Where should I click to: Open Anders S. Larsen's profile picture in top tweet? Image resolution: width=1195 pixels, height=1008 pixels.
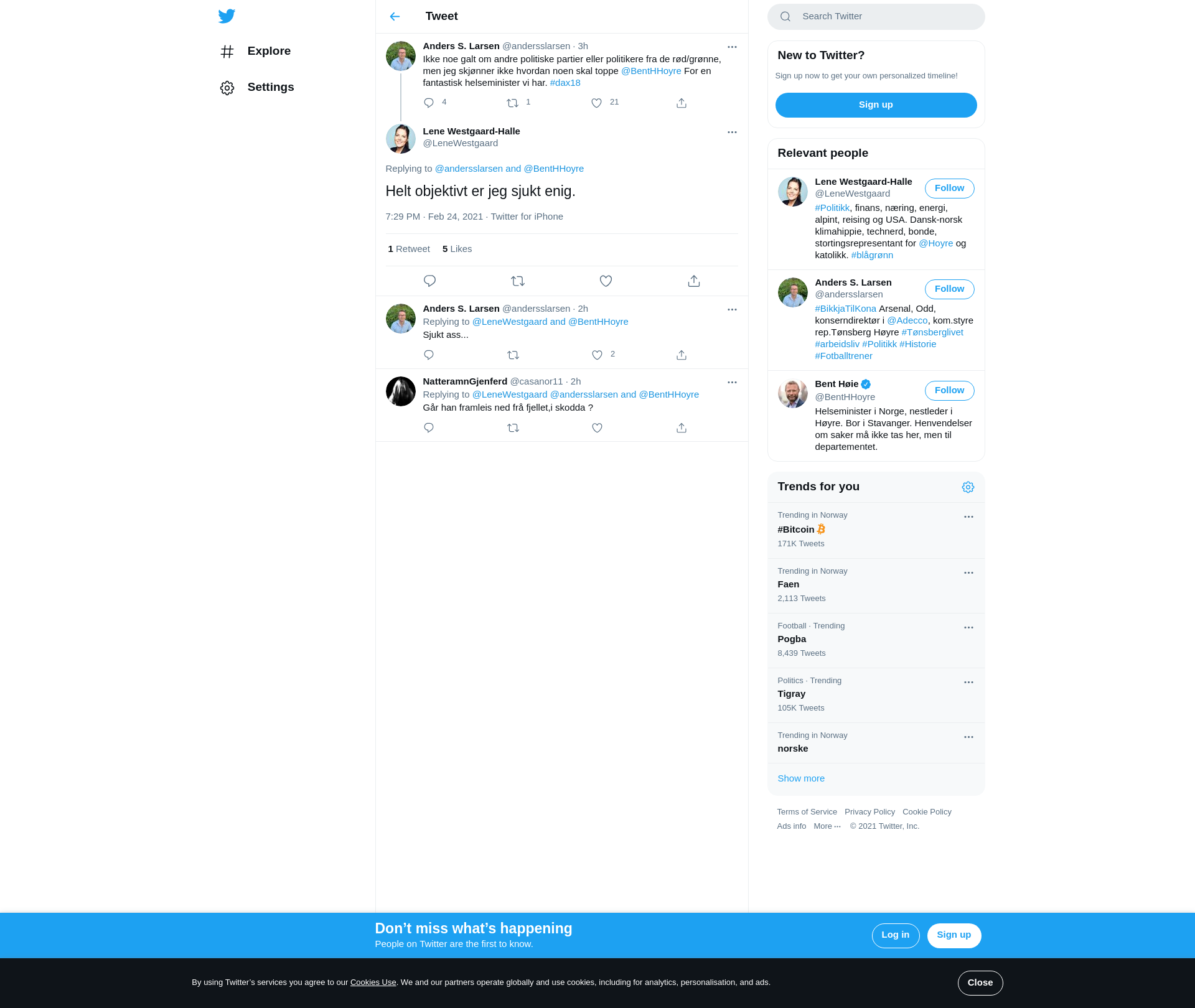(400, 57)
